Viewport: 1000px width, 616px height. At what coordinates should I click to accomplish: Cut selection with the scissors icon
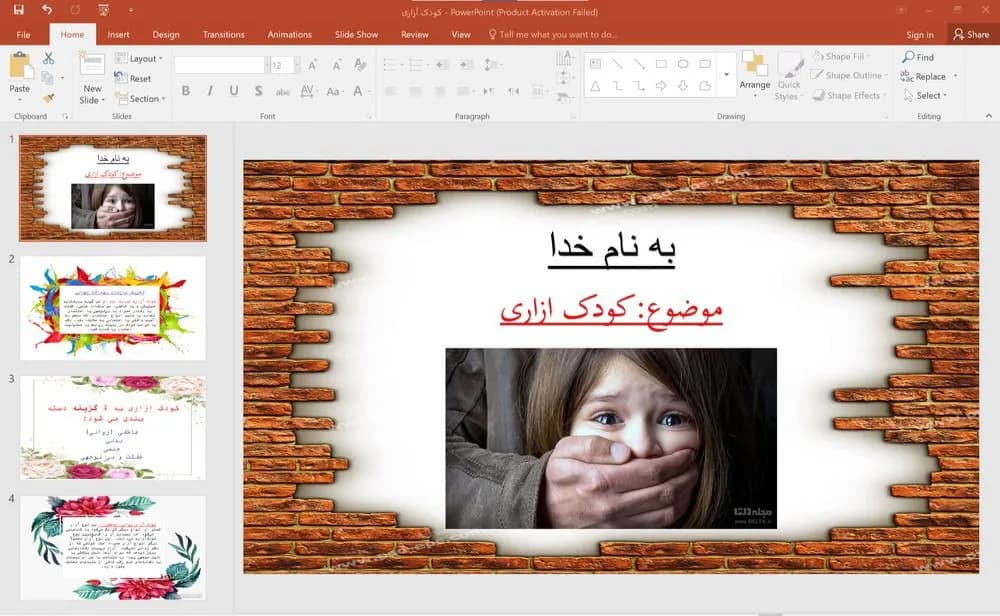coord(48,58)
